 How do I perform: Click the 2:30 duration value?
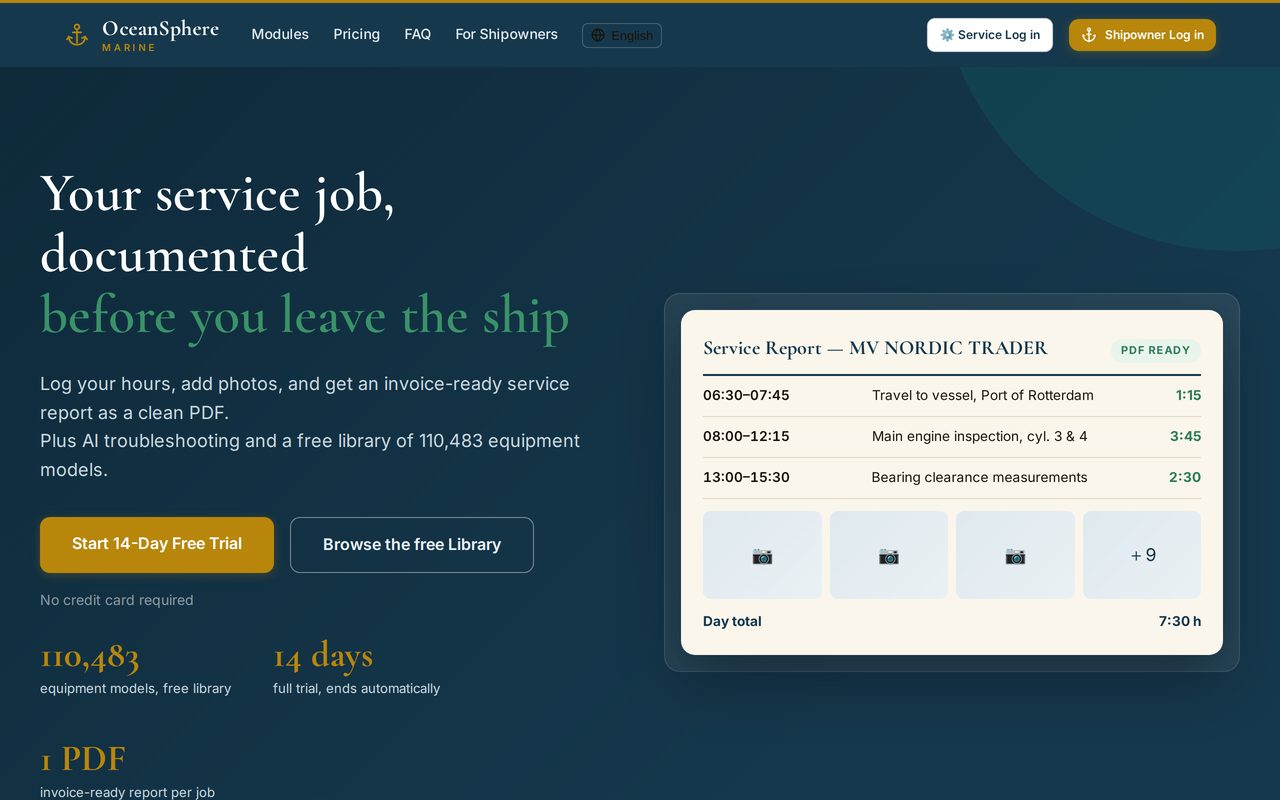1185,477
